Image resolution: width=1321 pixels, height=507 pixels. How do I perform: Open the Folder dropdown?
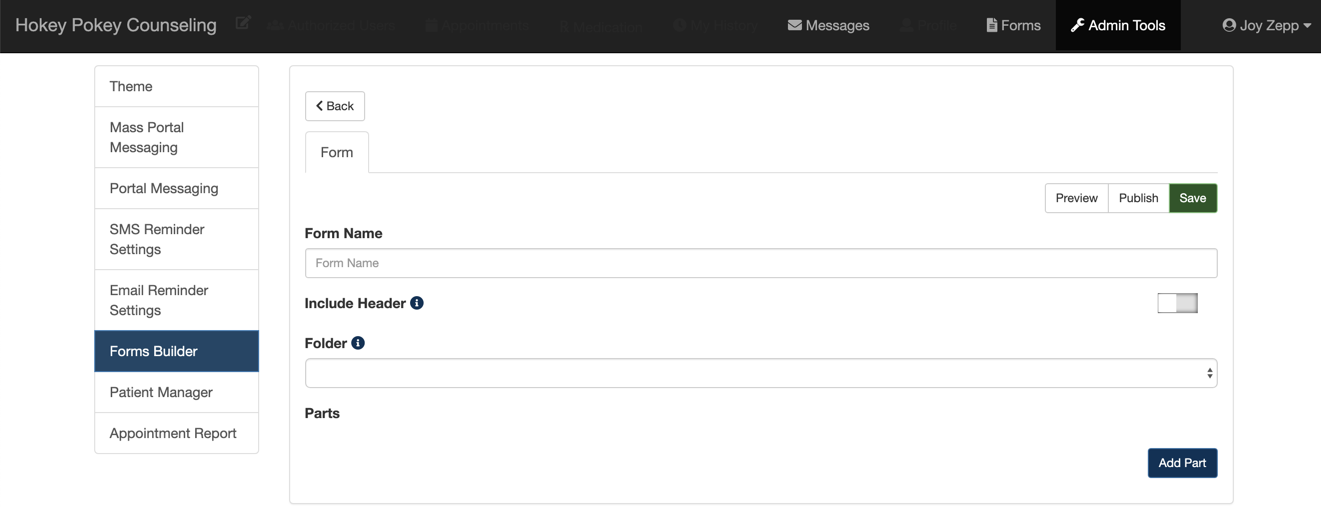click(x=760, y=373)
